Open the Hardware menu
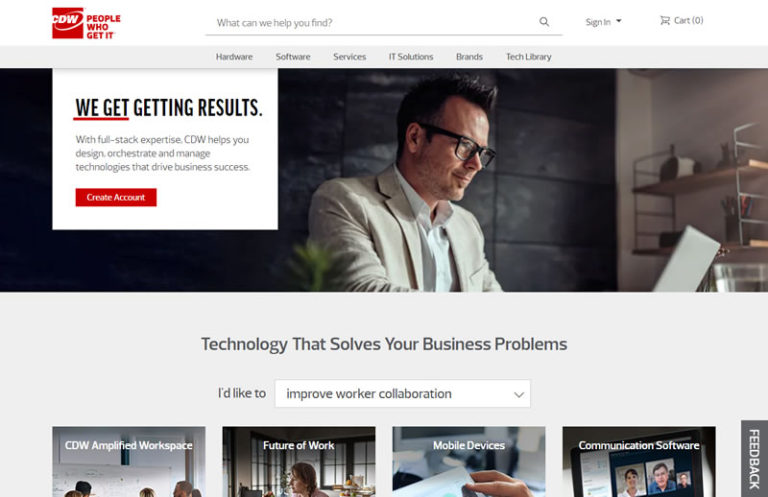This screenshot has width=768, height=497. pos(234,57)
